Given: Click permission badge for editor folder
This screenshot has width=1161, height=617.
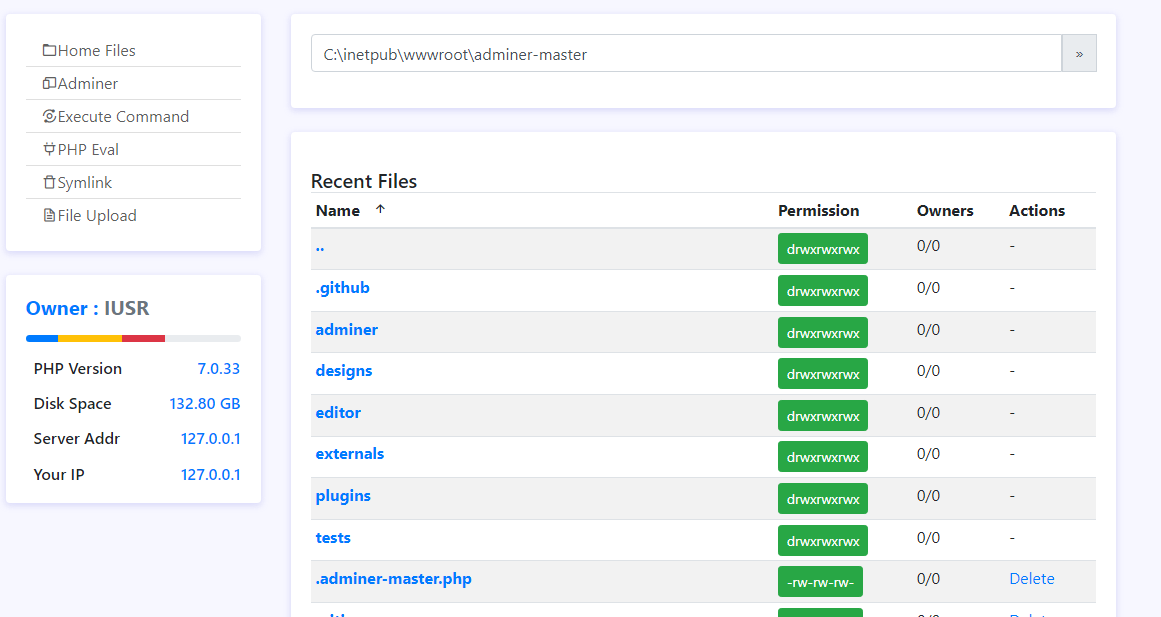Looking at the screenshot, I should 823,416.
